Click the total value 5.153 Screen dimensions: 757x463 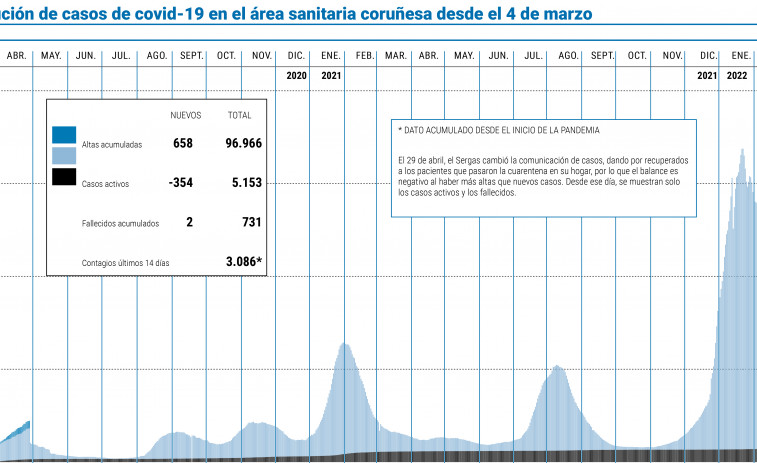tap(247, 183)
